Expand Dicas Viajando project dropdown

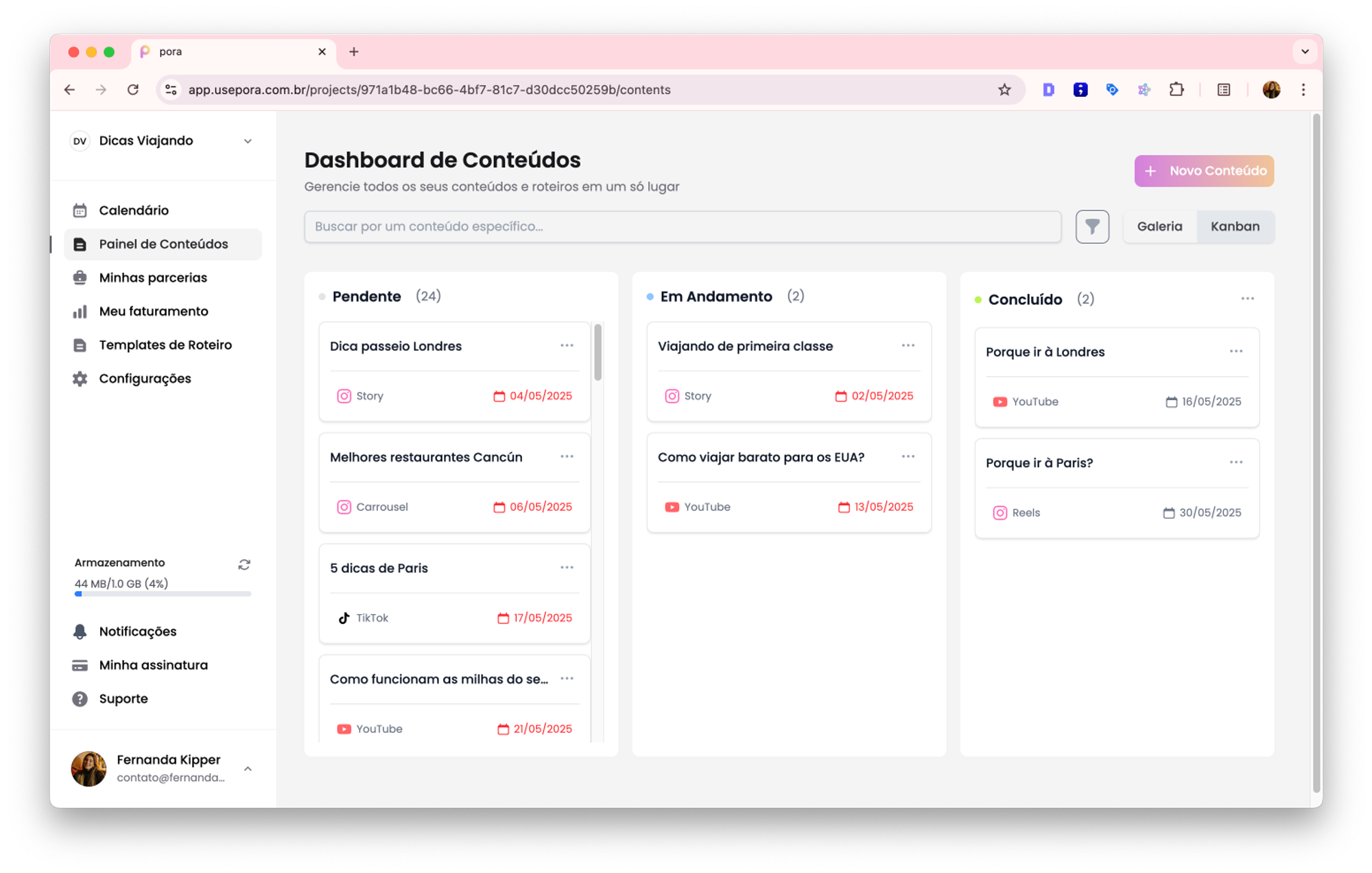click(248, 141)
